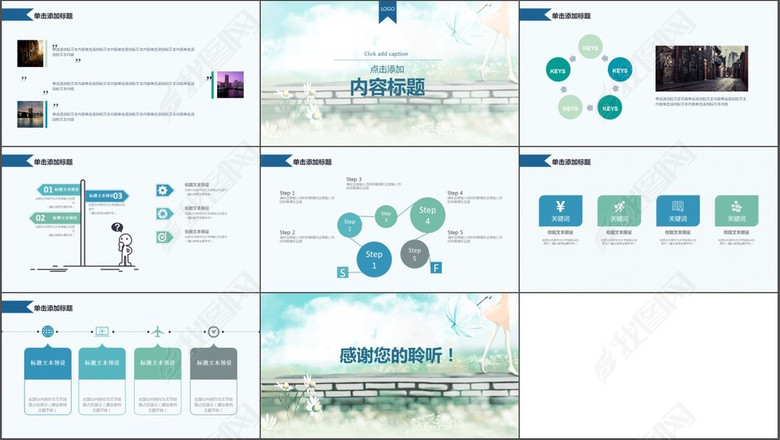This screenshot has height=440, width=780.
Task: Click the dark alley photo
Action: tap(30, 53)
